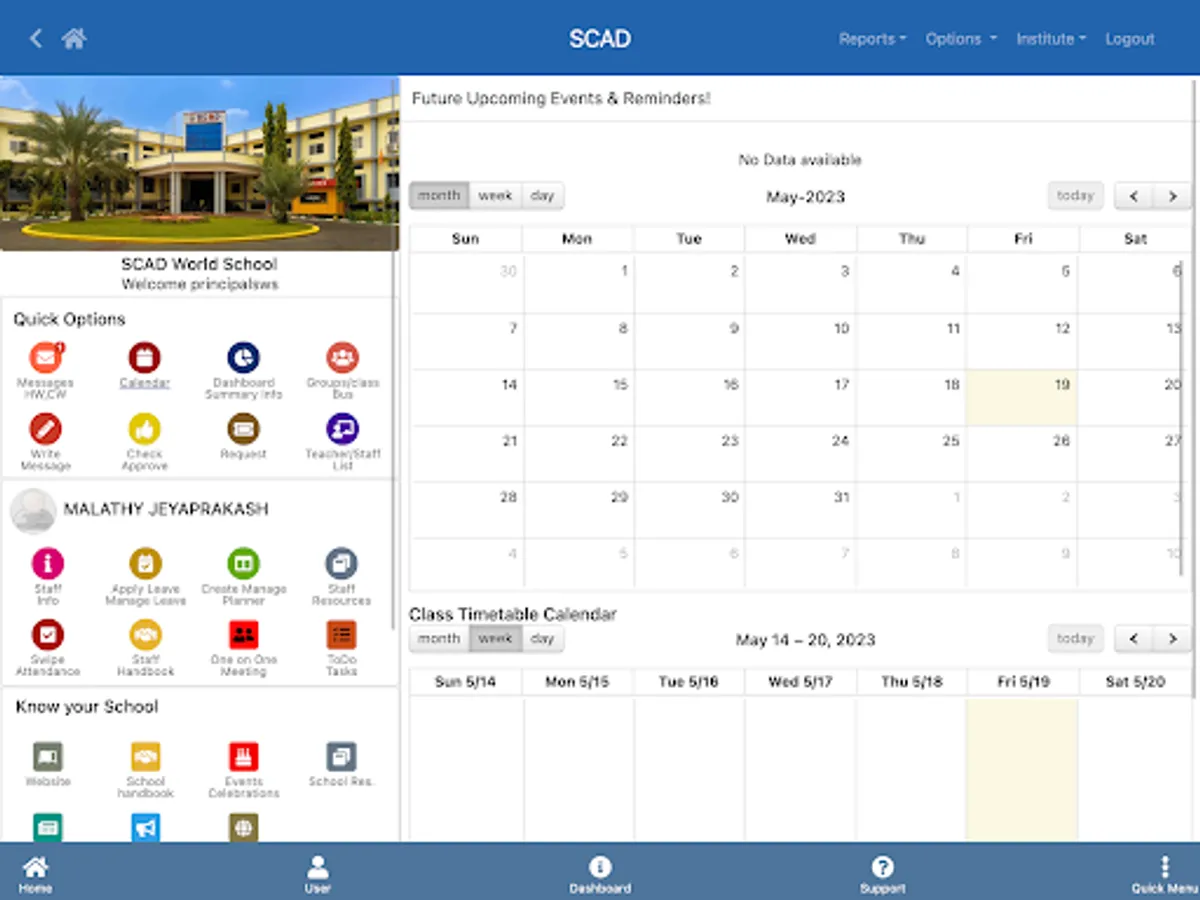This screenshot has height=900, width=1200.
Task: Go to previous month in events calendar
Action: [x=1134, y=196]
